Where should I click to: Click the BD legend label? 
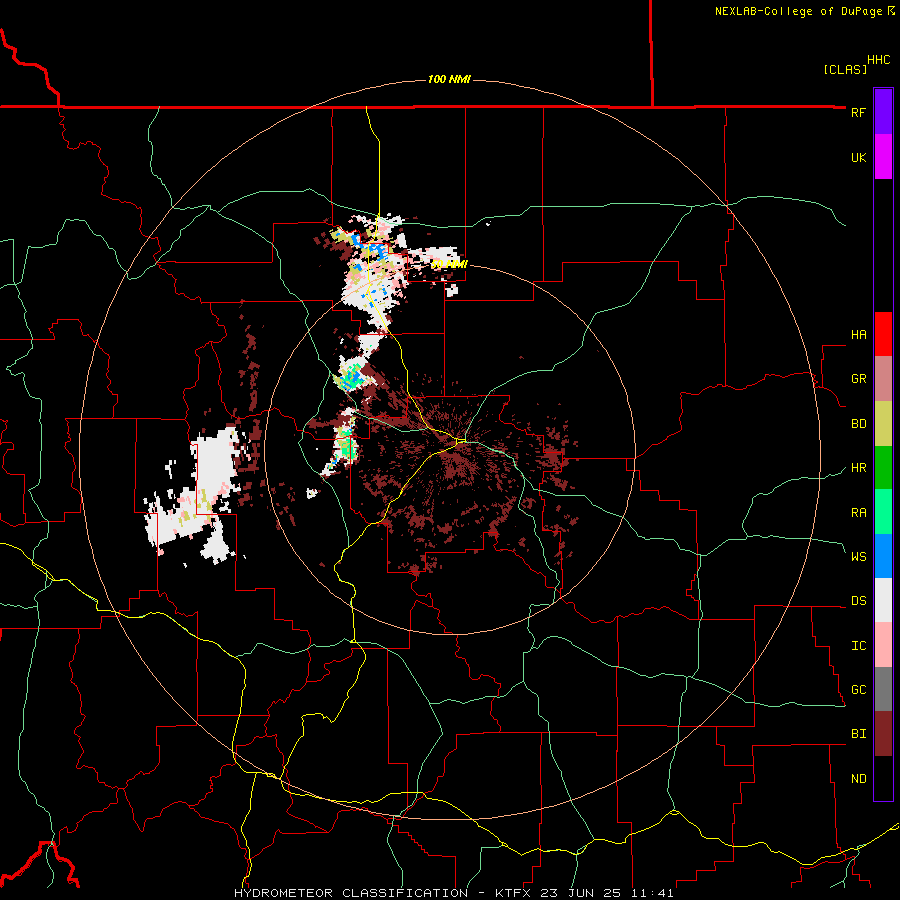pos(858,424)
